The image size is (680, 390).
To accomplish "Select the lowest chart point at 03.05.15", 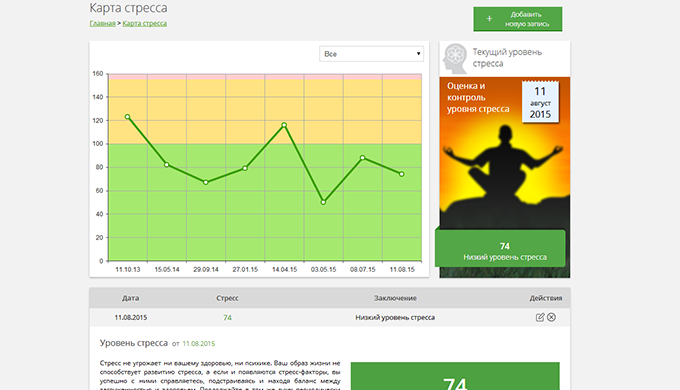I will click(x=323, y=202).
